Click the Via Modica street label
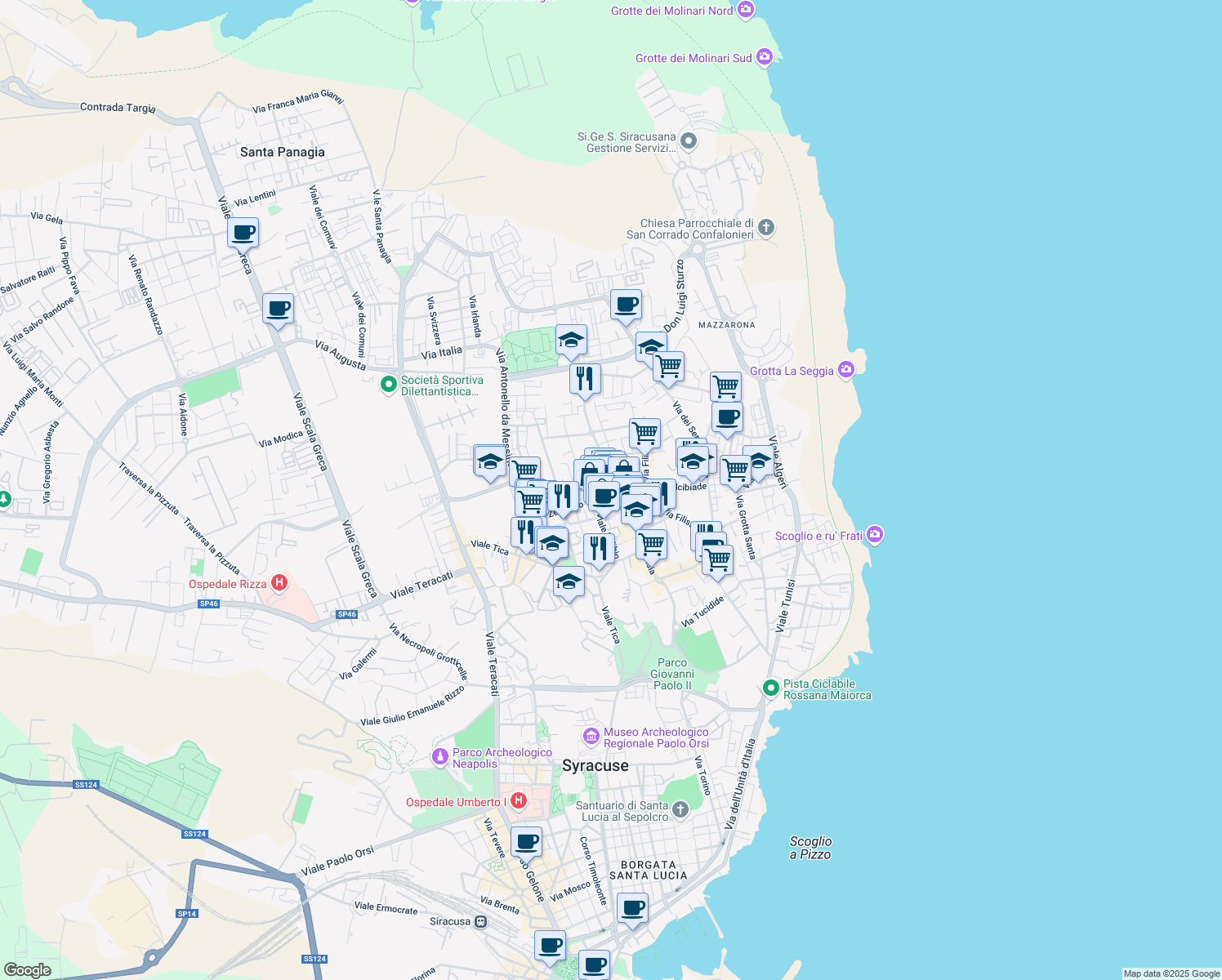 [280, 439]
